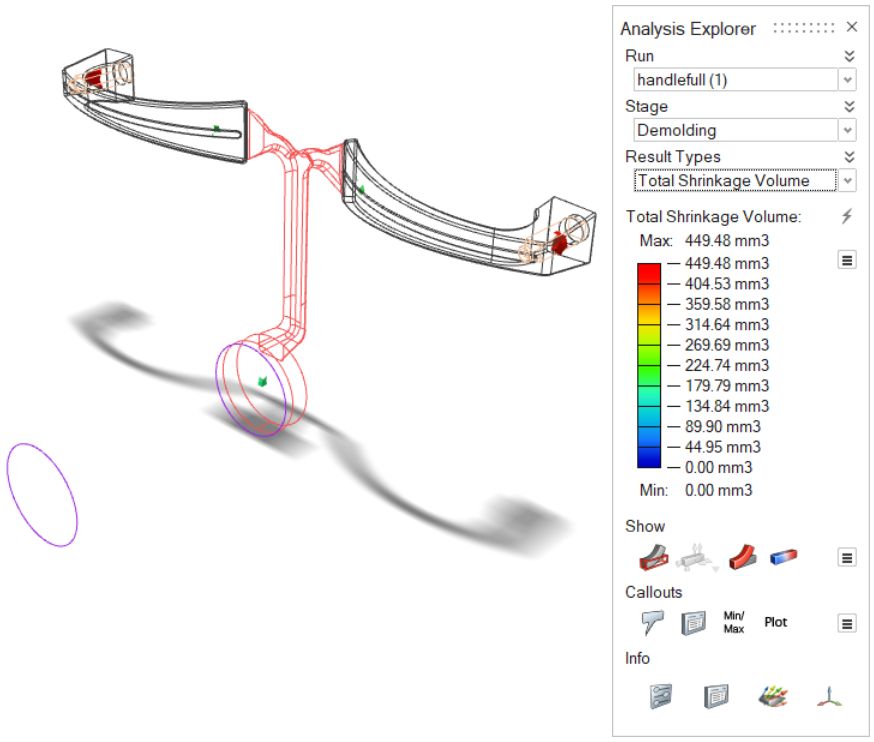Open the Demolding stage dropdown

(x=847, y=130)
